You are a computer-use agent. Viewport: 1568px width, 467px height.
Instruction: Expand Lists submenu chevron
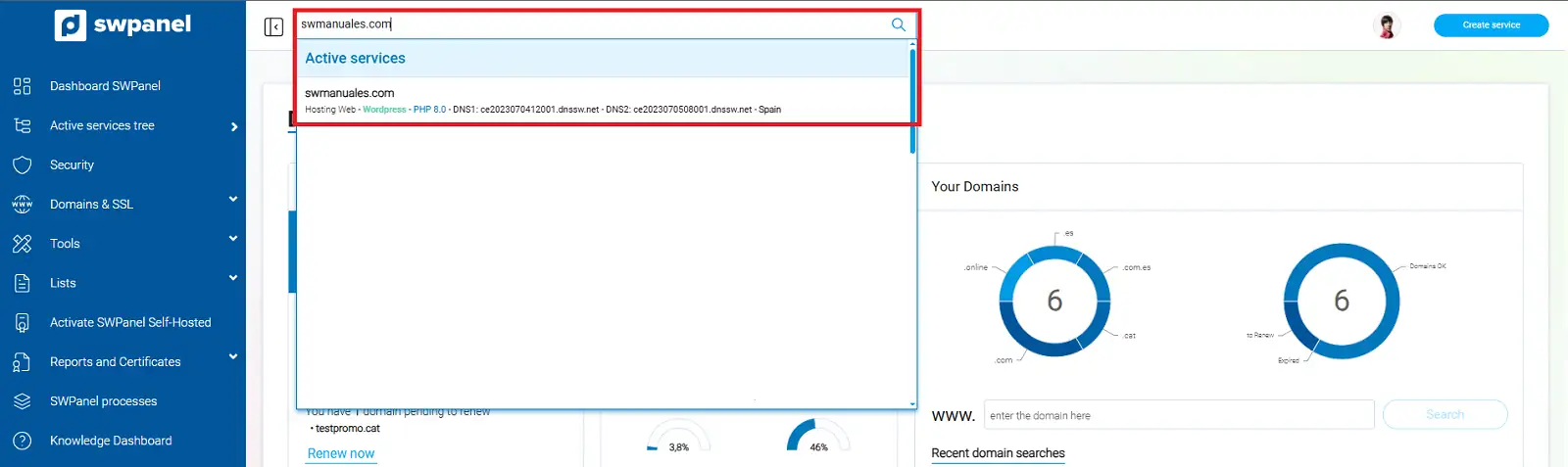(233, 278)
